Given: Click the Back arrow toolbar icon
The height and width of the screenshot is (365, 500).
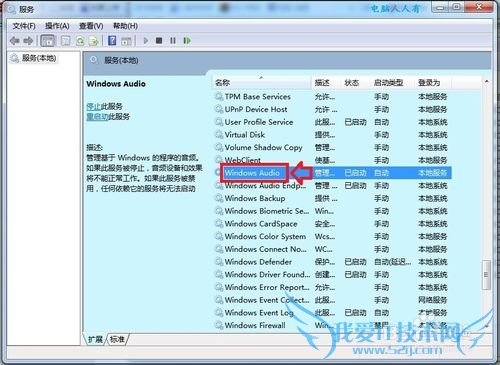Looking at the screenshot, I should [x=15, y=41].
